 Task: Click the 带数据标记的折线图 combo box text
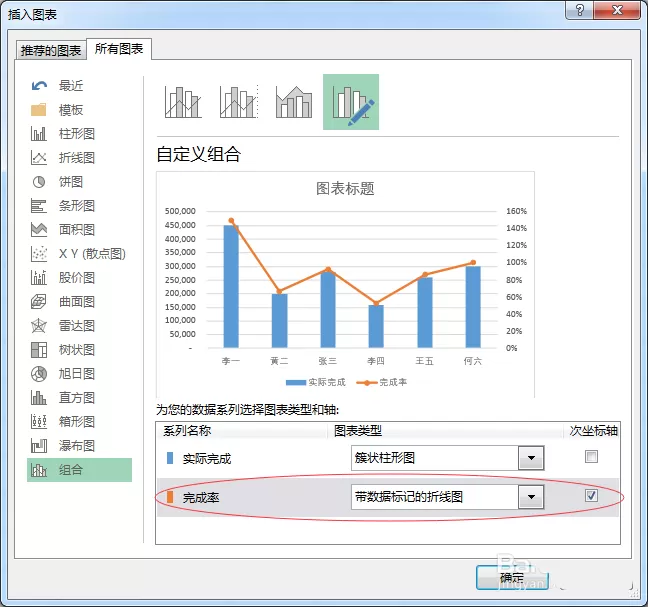(409, 497)
